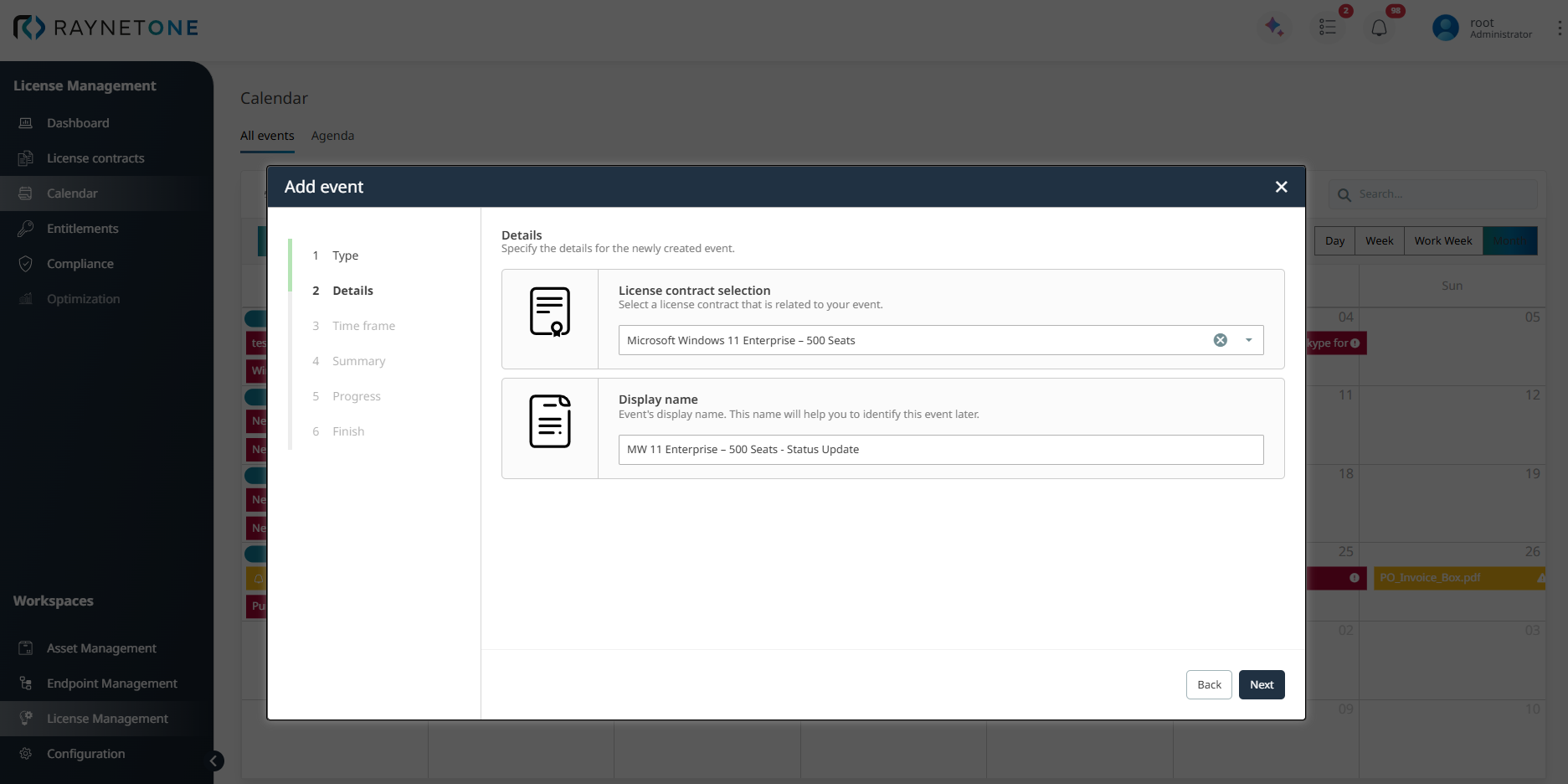The image size is (1568, 784).
Task: Click the Calendar sidebar icon
Action: coord(26,193)
